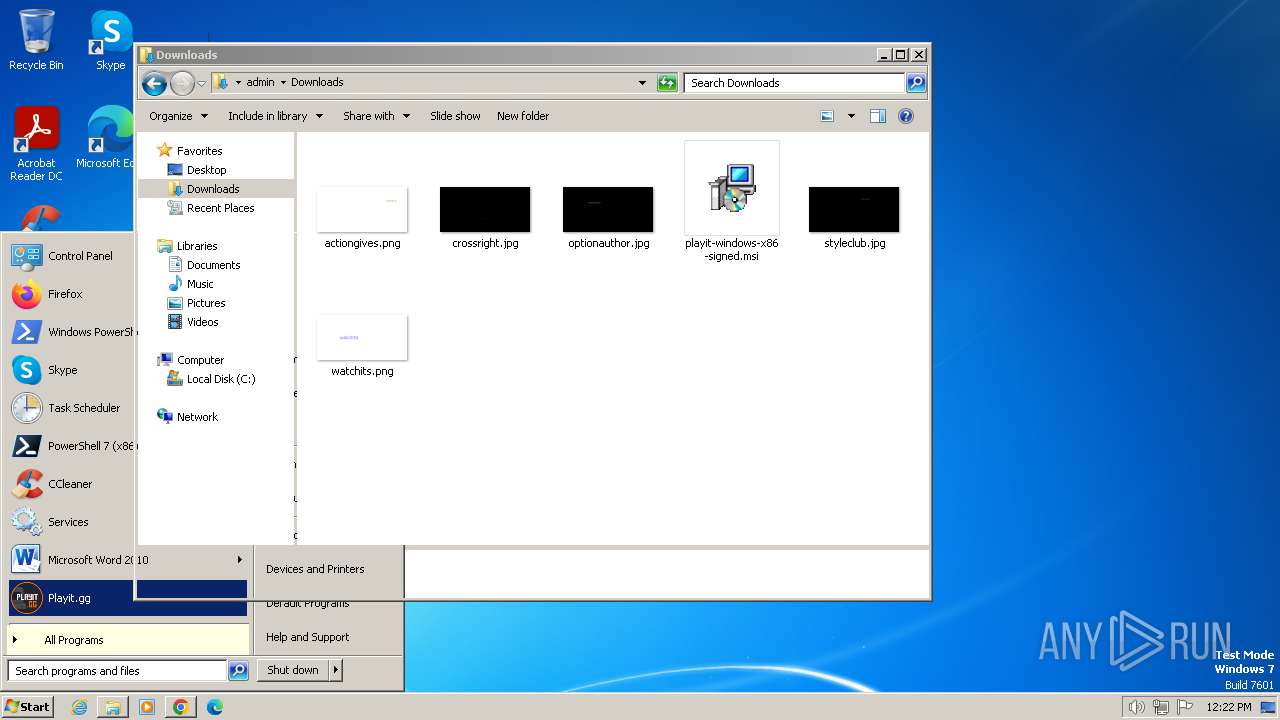Create a New folder from the toolbar
Screen dimensions: 1280x720
pyautogui.click(x=523, y=116)
